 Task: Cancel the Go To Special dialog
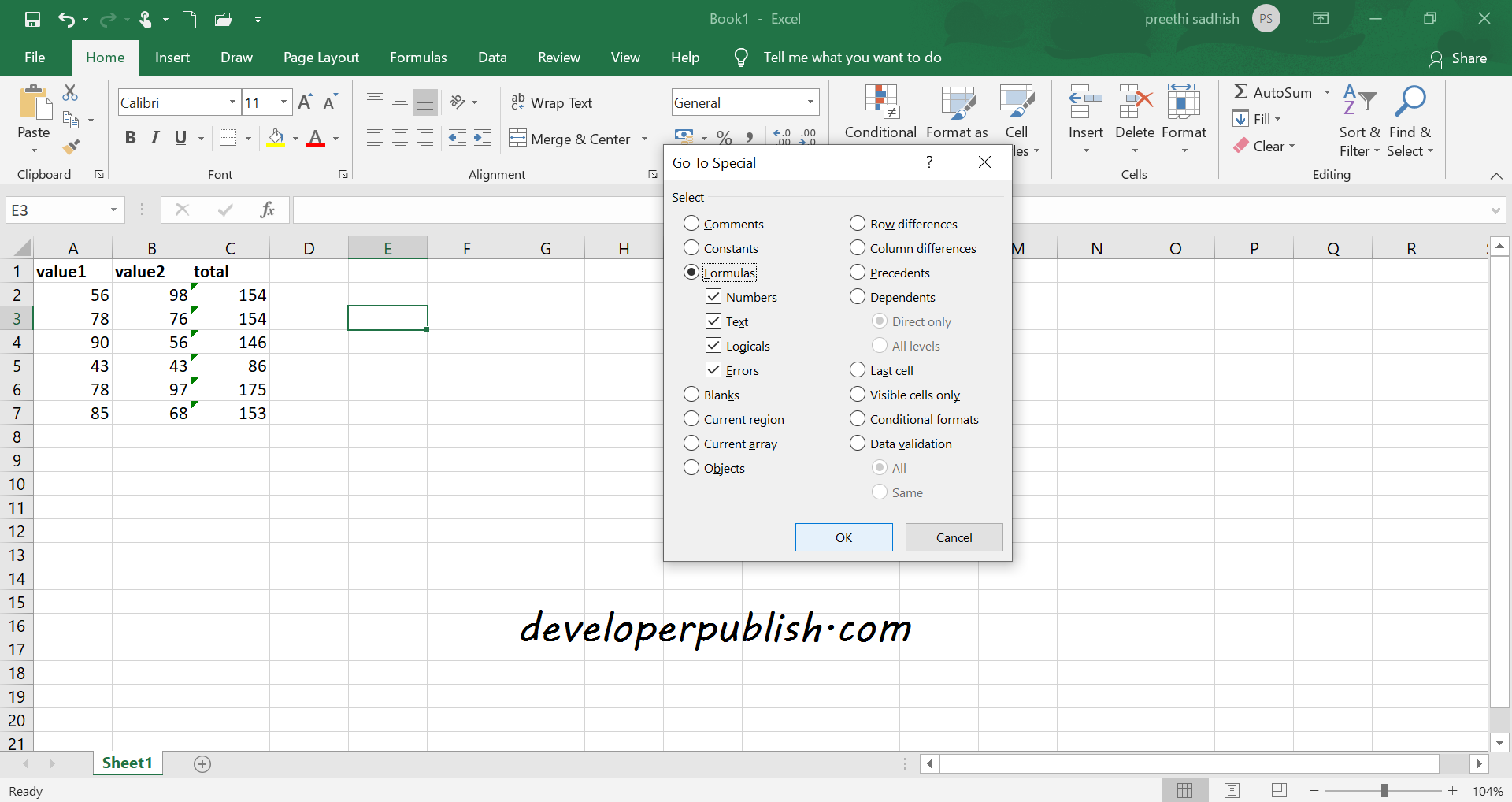coord(953,537)
